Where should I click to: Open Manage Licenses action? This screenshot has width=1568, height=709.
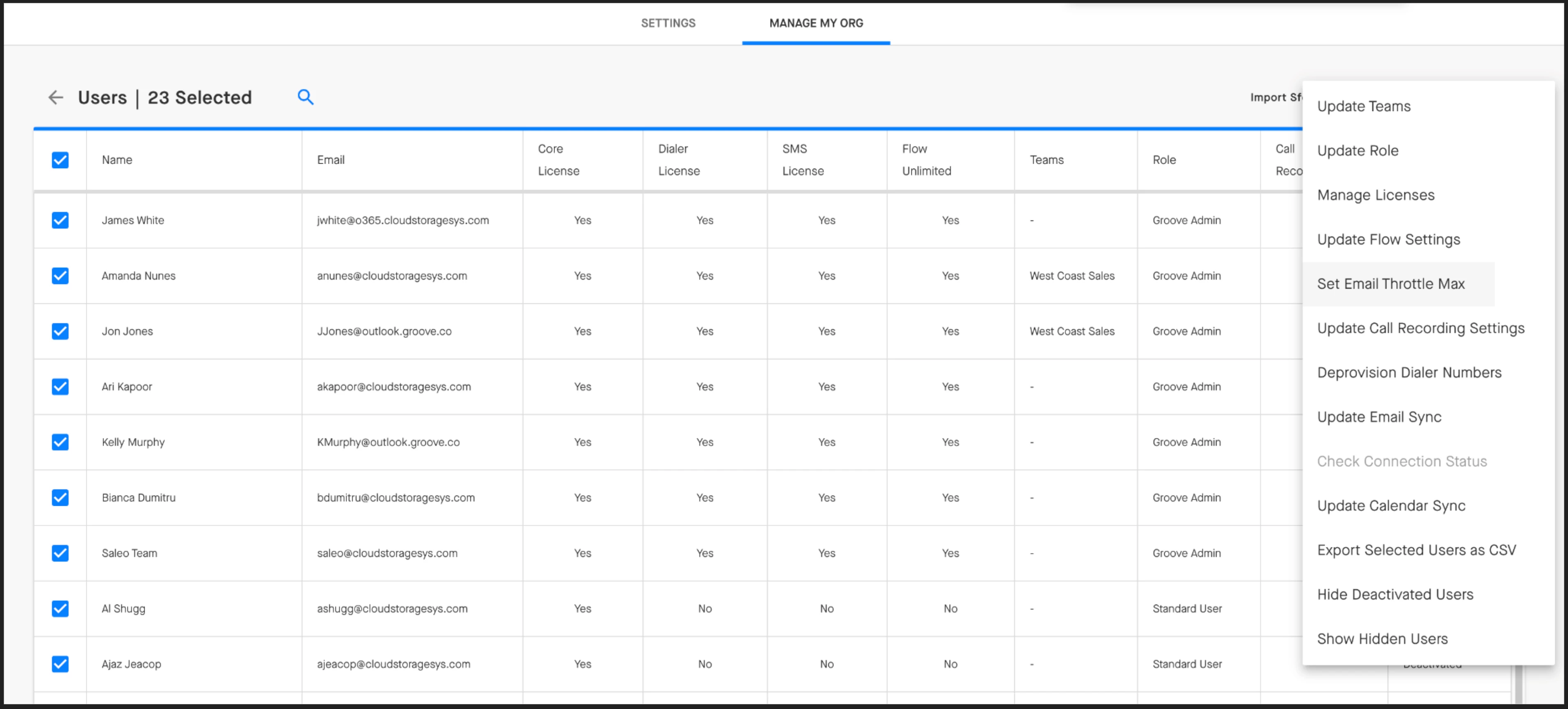point(1376,195)
